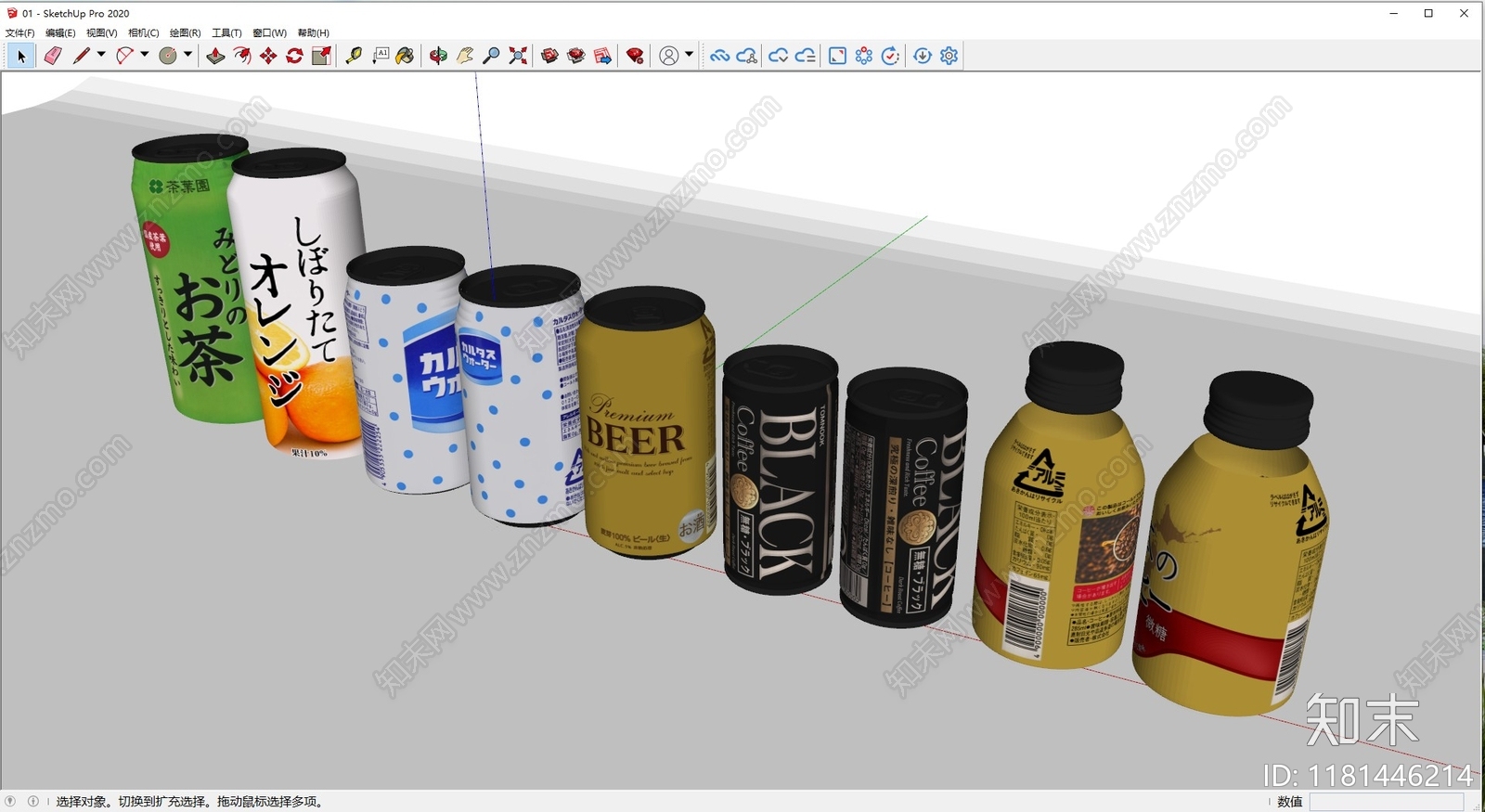Pick the Pan hand tool

pos(465,56)
